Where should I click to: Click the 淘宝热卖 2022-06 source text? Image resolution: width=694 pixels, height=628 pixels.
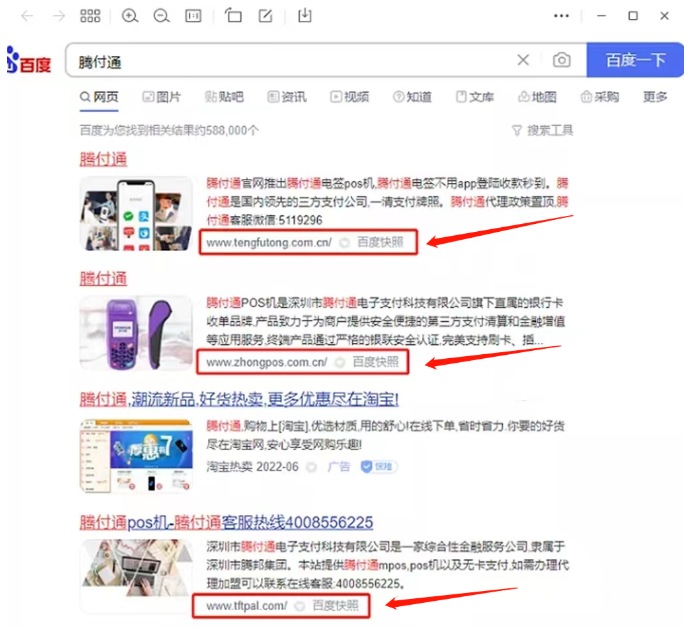(x=252, y=467)
